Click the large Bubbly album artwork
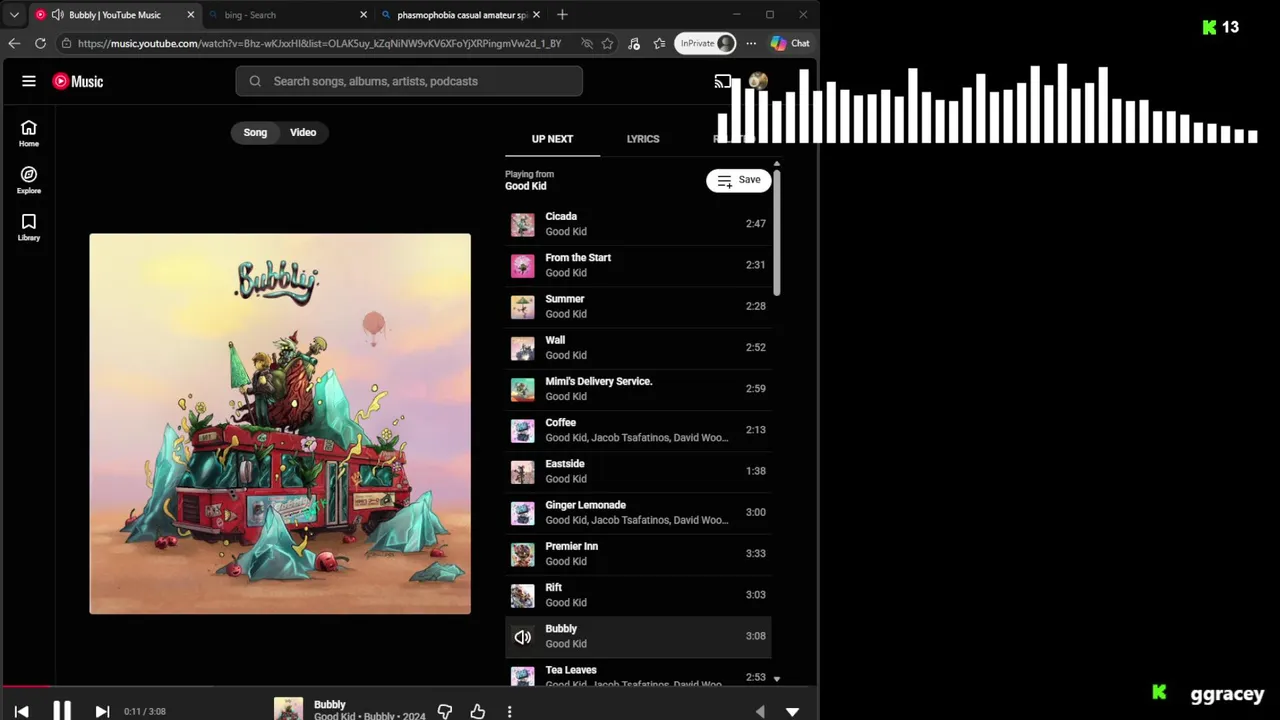 tap(280, 424)
